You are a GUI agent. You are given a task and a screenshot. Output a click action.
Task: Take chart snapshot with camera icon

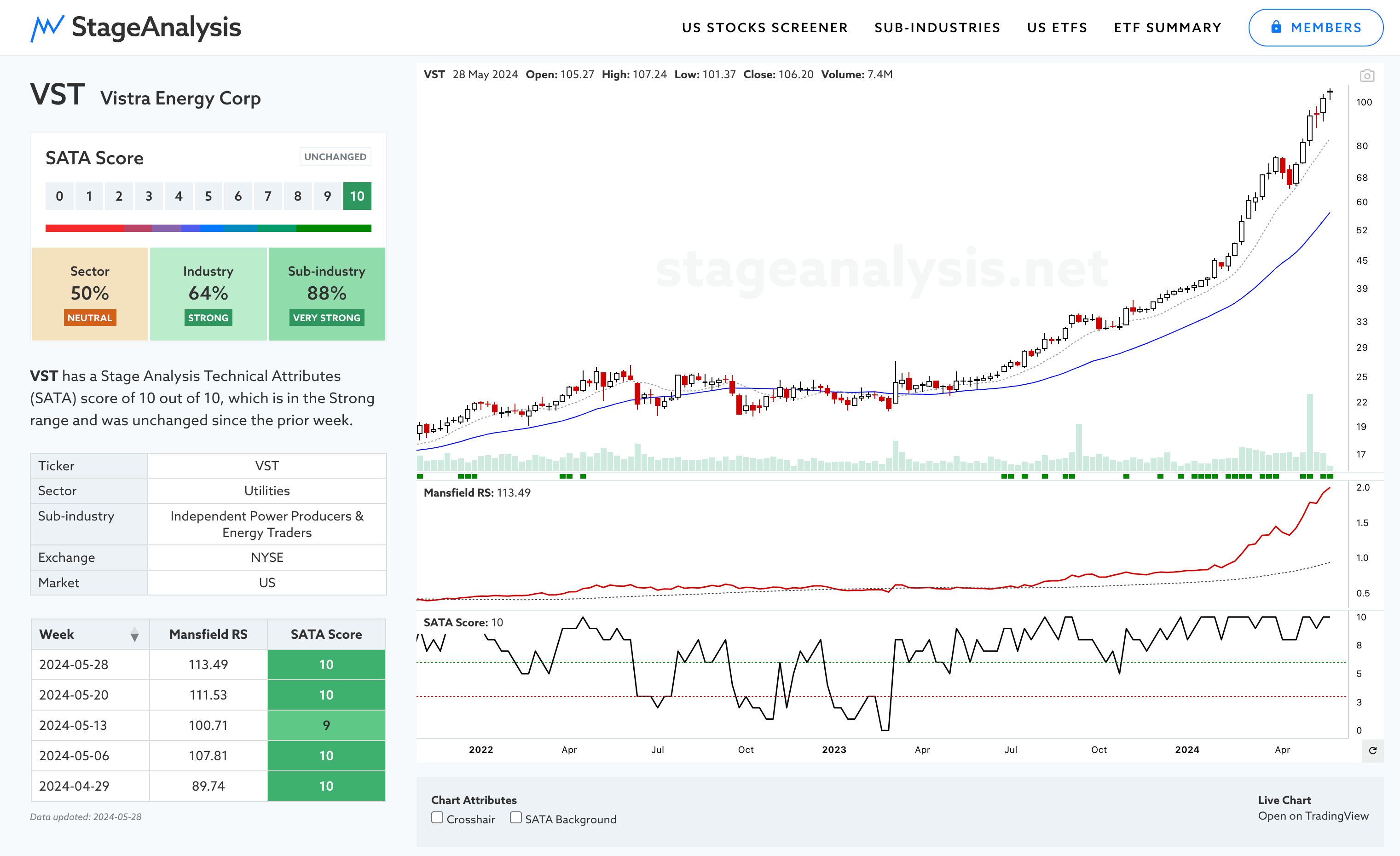click(1367, 75)
